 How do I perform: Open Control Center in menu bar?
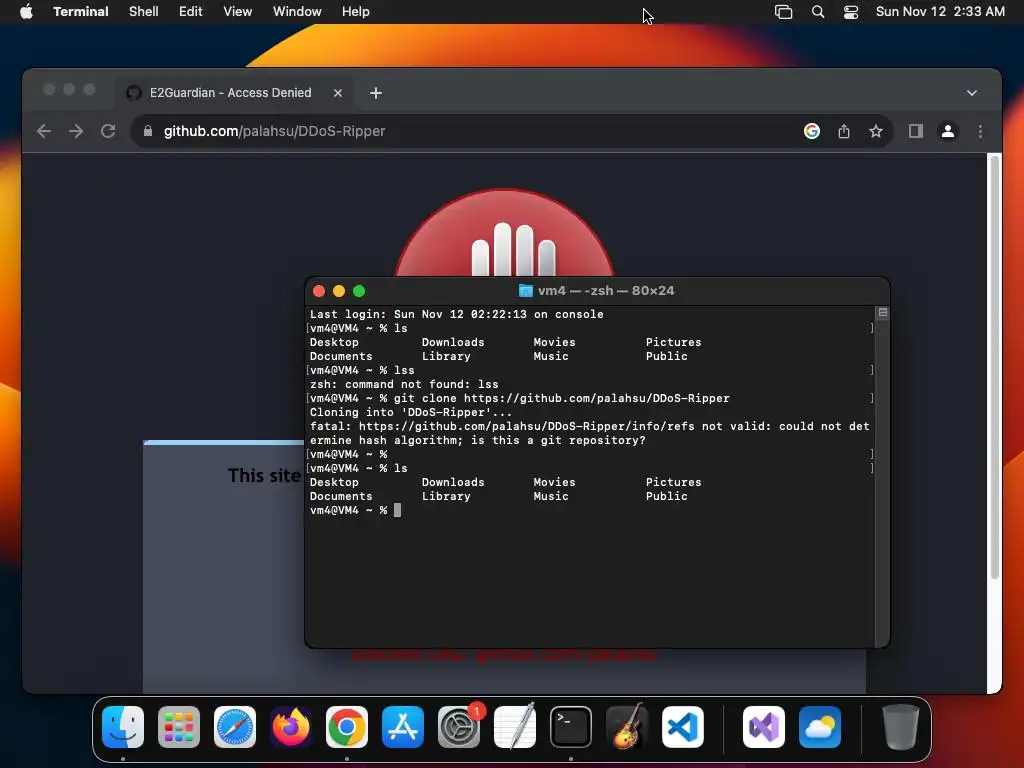tap(851, 12)
